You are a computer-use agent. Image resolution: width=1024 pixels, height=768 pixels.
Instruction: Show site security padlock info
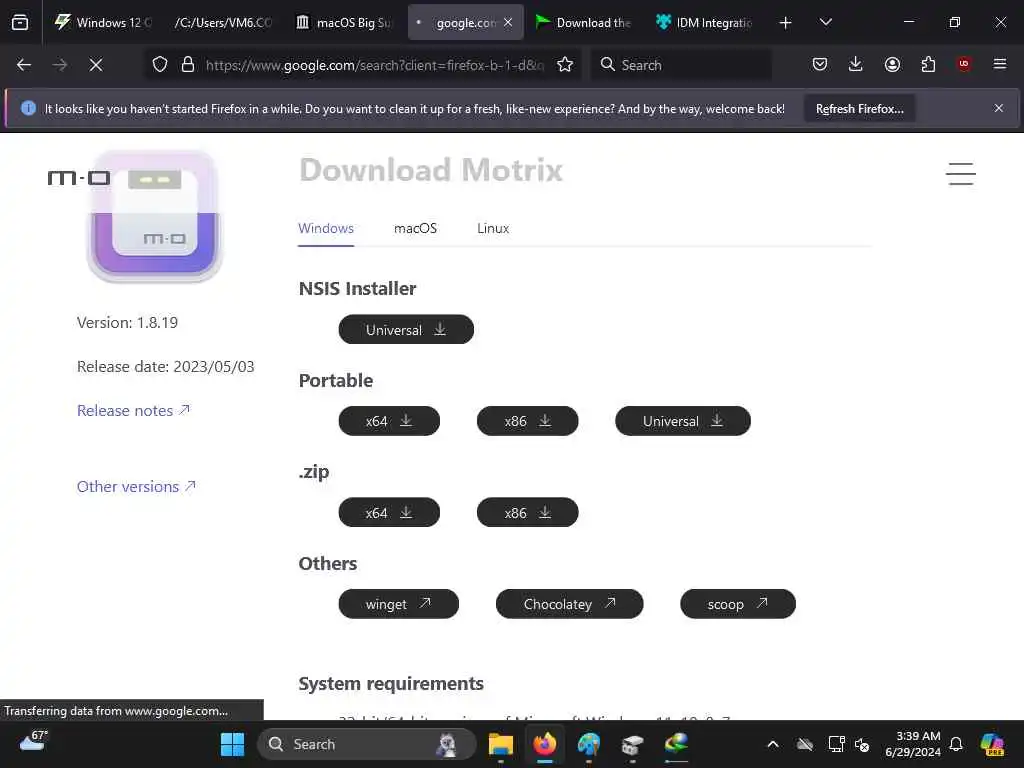pos(188,65)
